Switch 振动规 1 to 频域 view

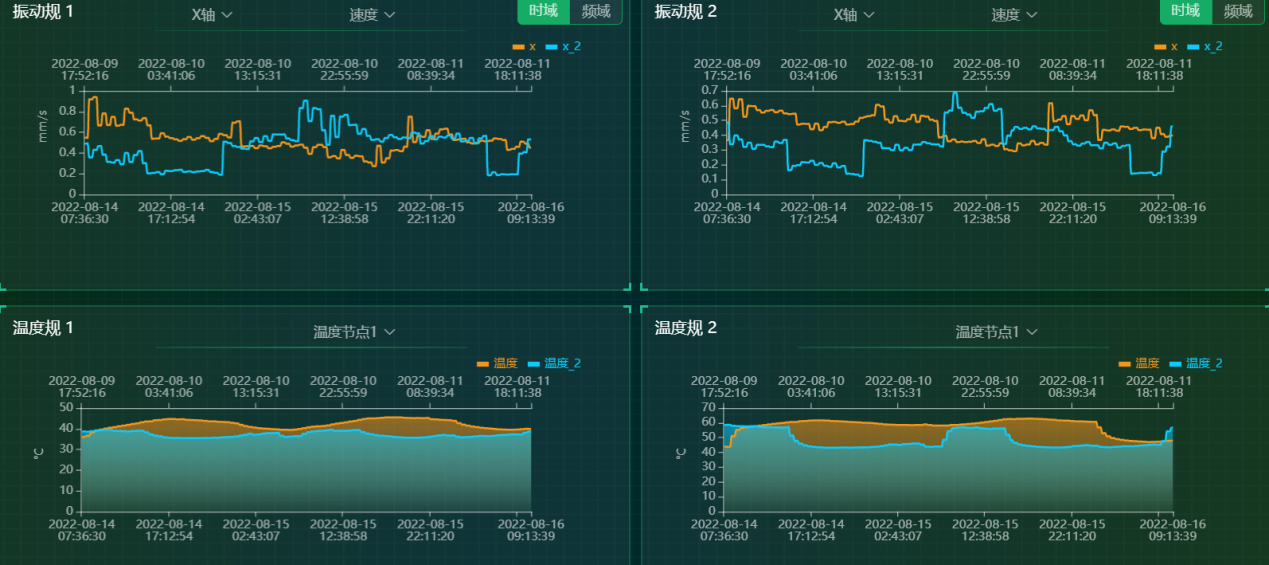(596, 11)
